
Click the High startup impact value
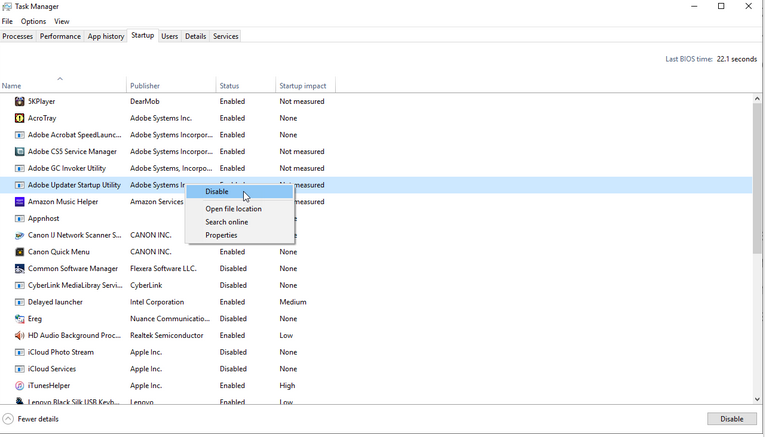coord(287,385)
